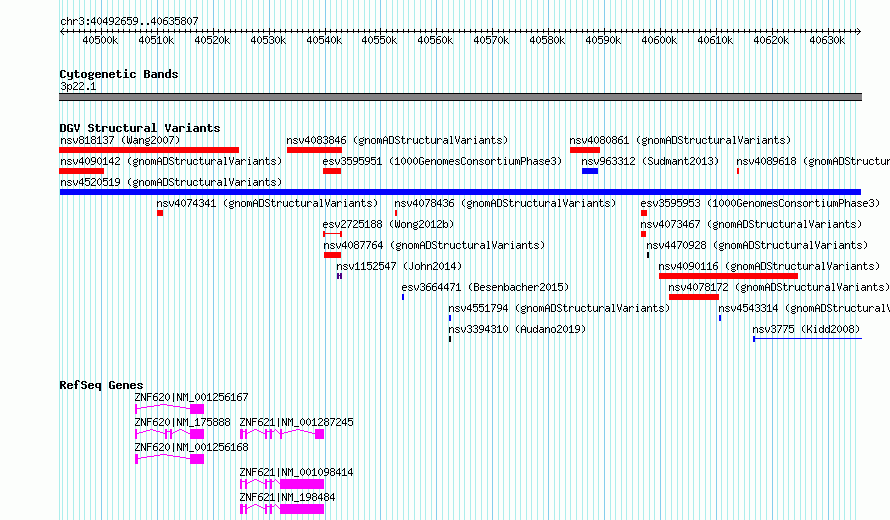Click the 40600k ruler position

click(x=659, y=40)
